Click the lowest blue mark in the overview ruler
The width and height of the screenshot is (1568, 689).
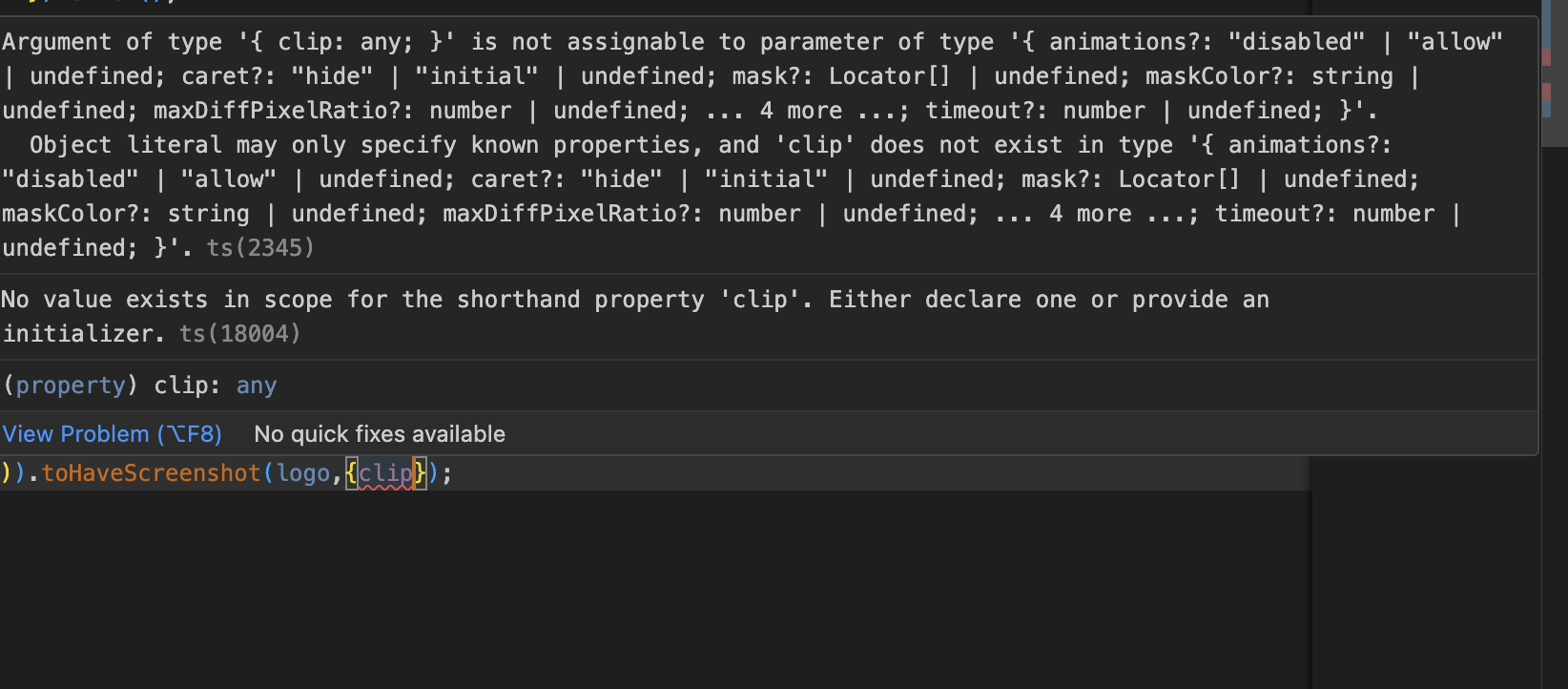tap(1546, 109)
